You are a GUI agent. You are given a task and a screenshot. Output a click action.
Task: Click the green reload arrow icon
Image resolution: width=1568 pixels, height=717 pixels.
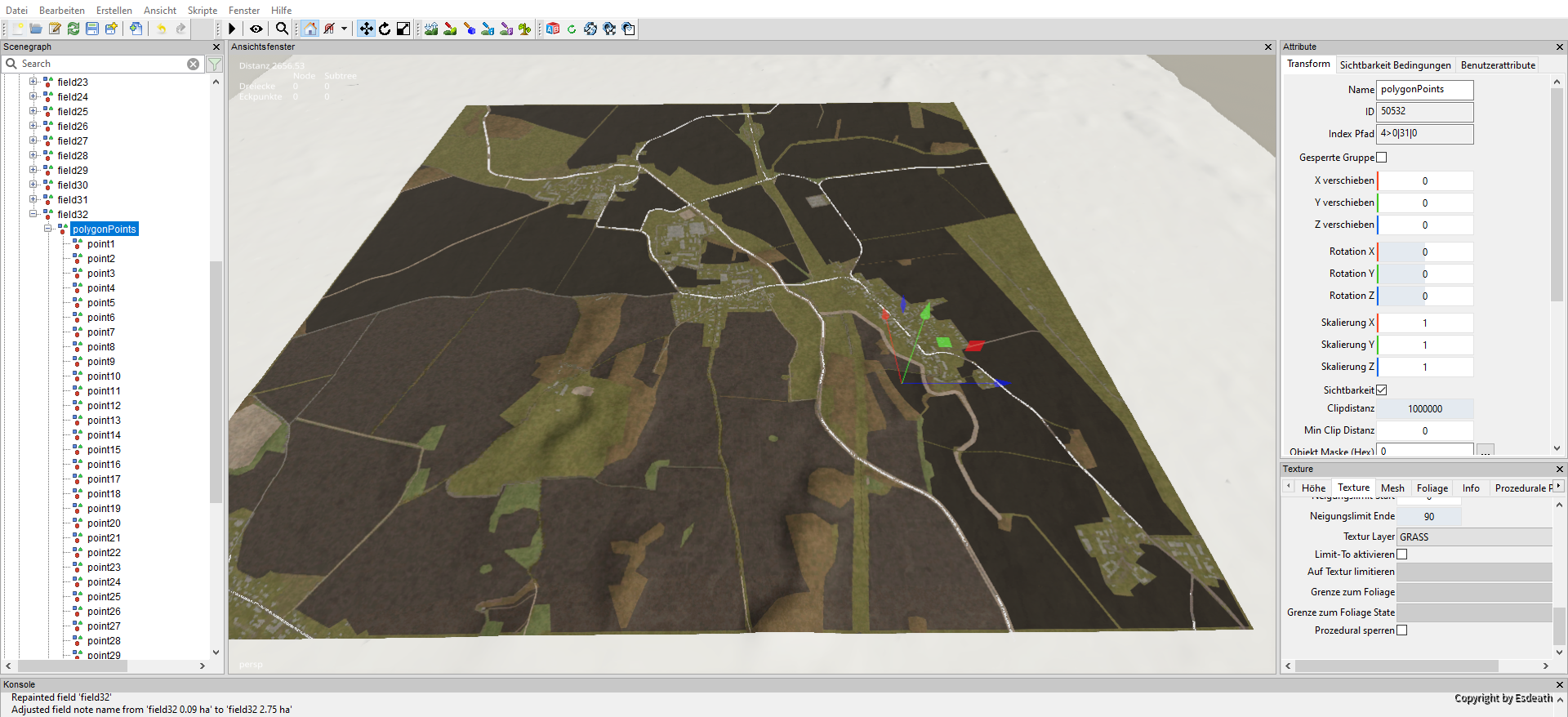point(572,29)
